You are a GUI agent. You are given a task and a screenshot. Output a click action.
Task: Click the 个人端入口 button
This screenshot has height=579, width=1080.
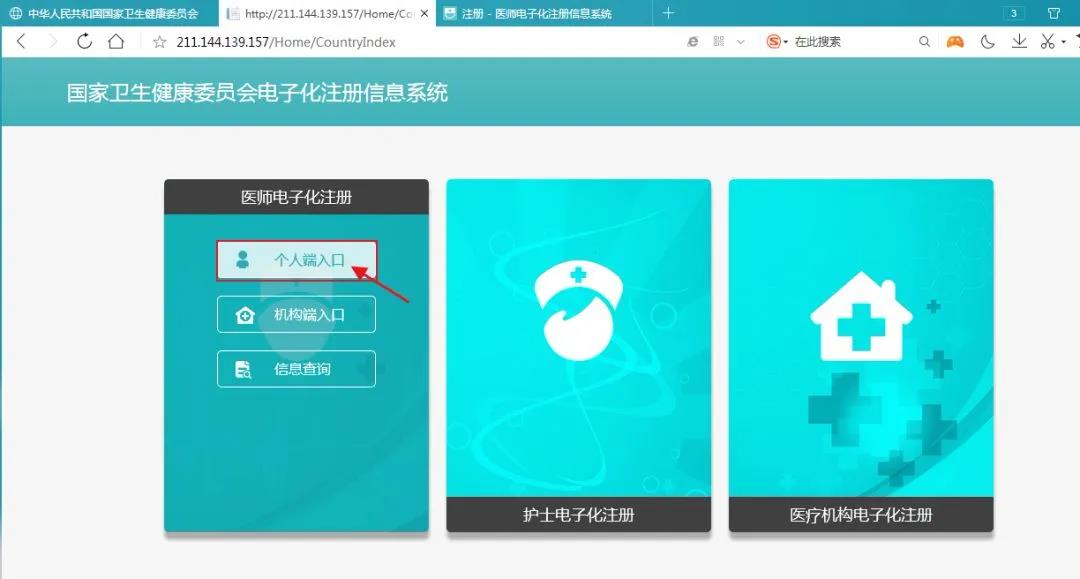tap(296, 260)
